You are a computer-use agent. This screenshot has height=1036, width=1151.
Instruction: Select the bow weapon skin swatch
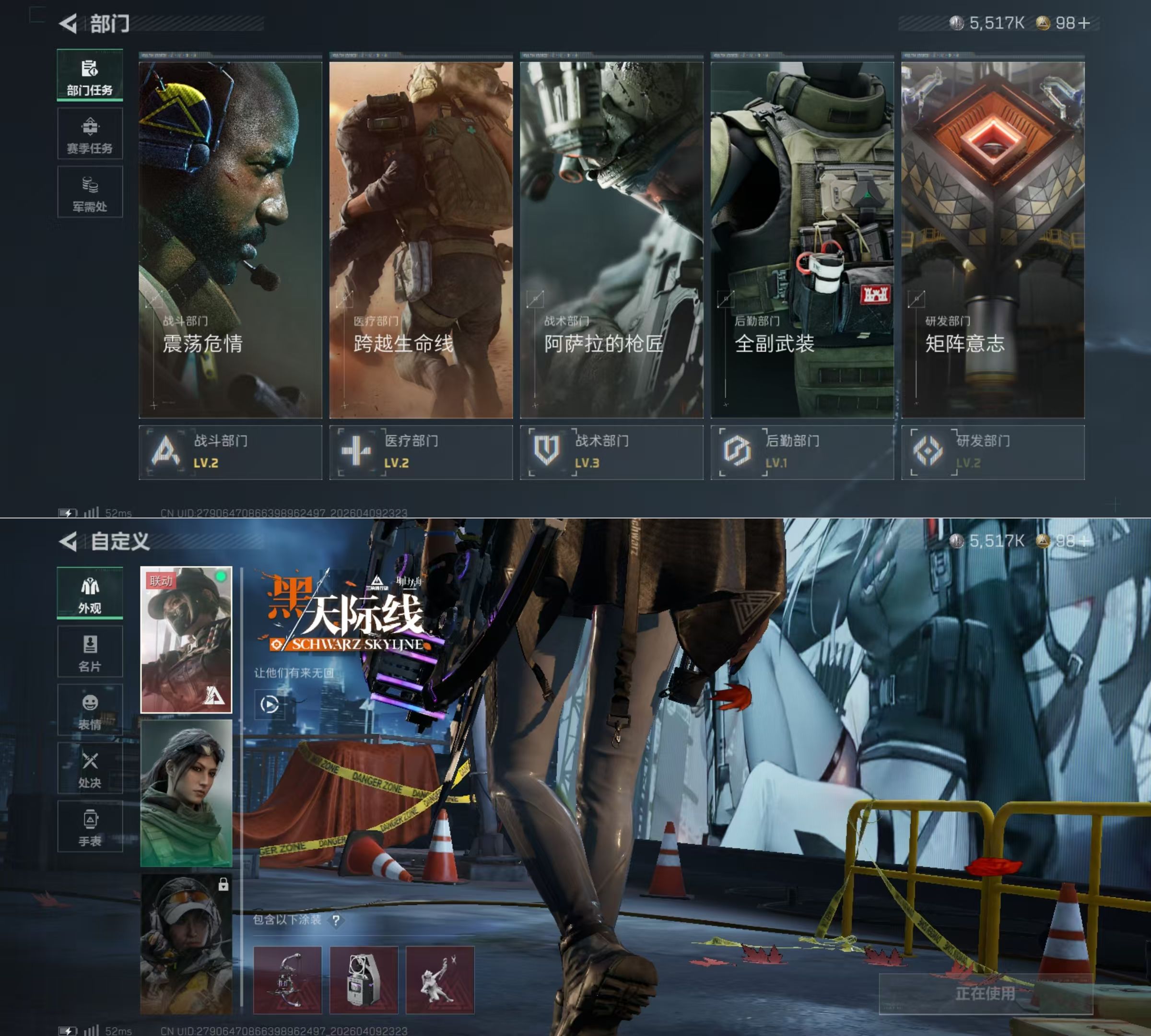tap(287, 980)
